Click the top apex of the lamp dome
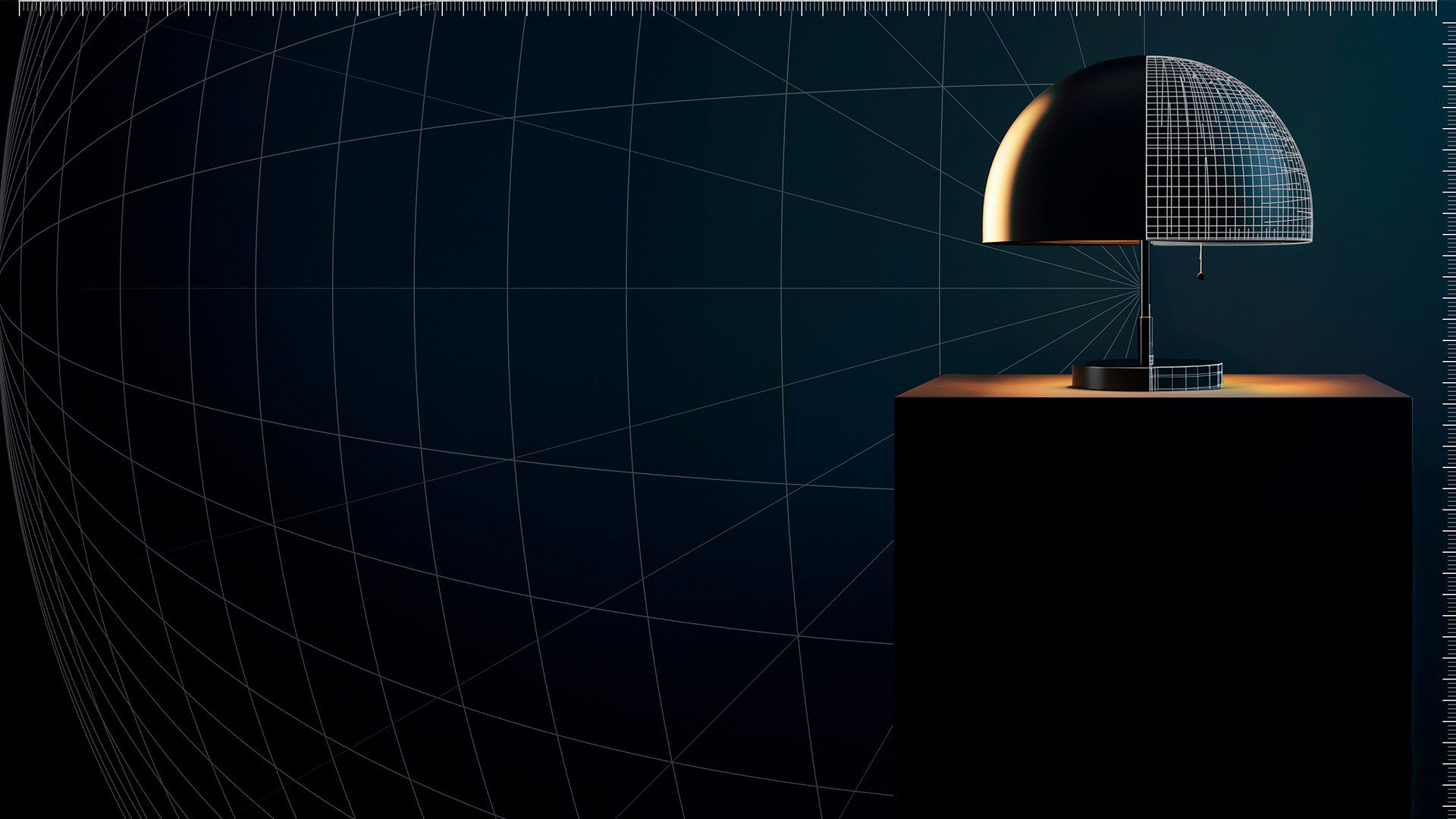 pos(1146,57)
